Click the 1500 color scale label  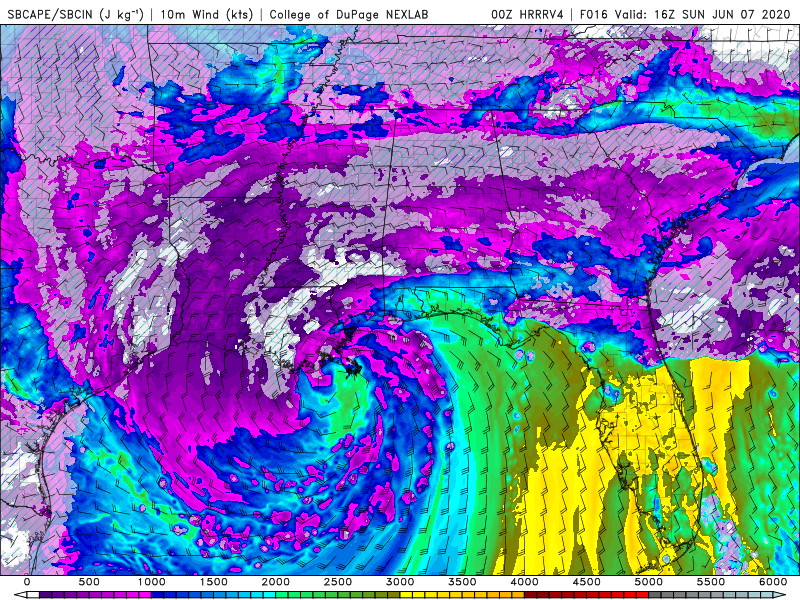pyautogui.click(x=214, y=582)
